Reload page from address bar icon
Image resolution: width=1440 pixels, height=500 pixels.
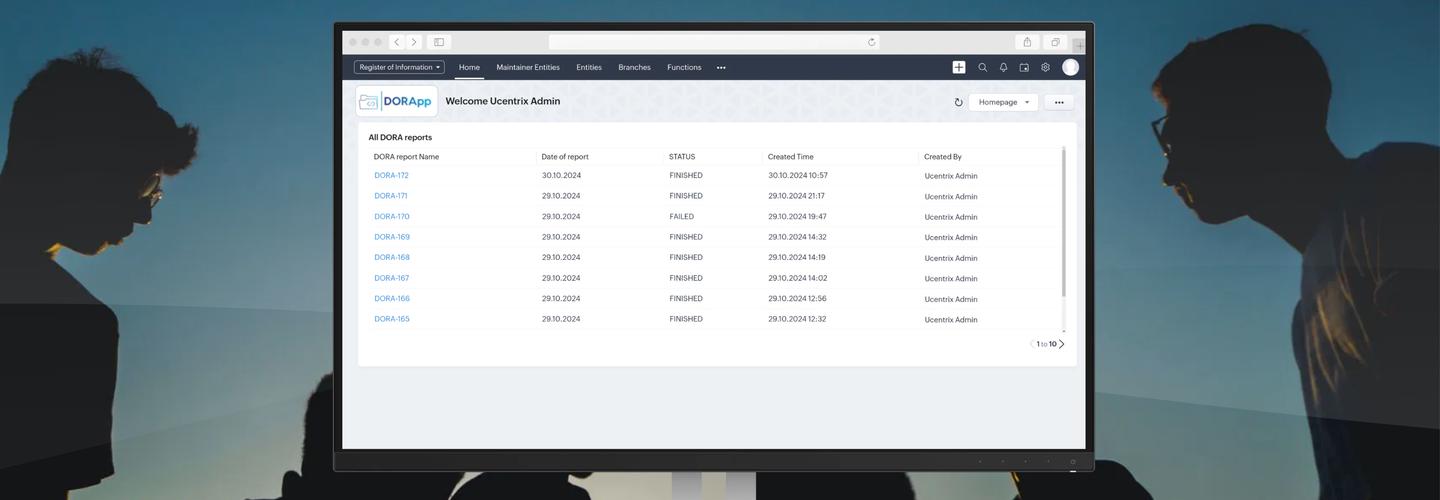[872, 42]
